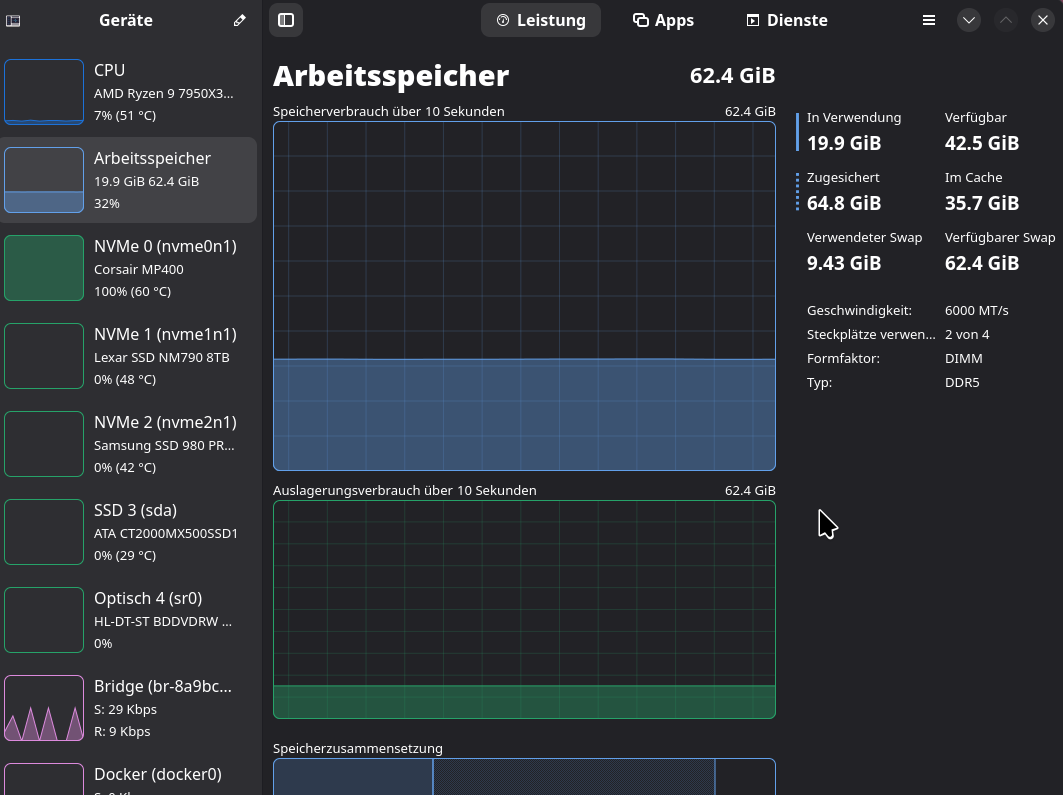Click the Im Cache 35.7 GiB value

tap(982, 203)
